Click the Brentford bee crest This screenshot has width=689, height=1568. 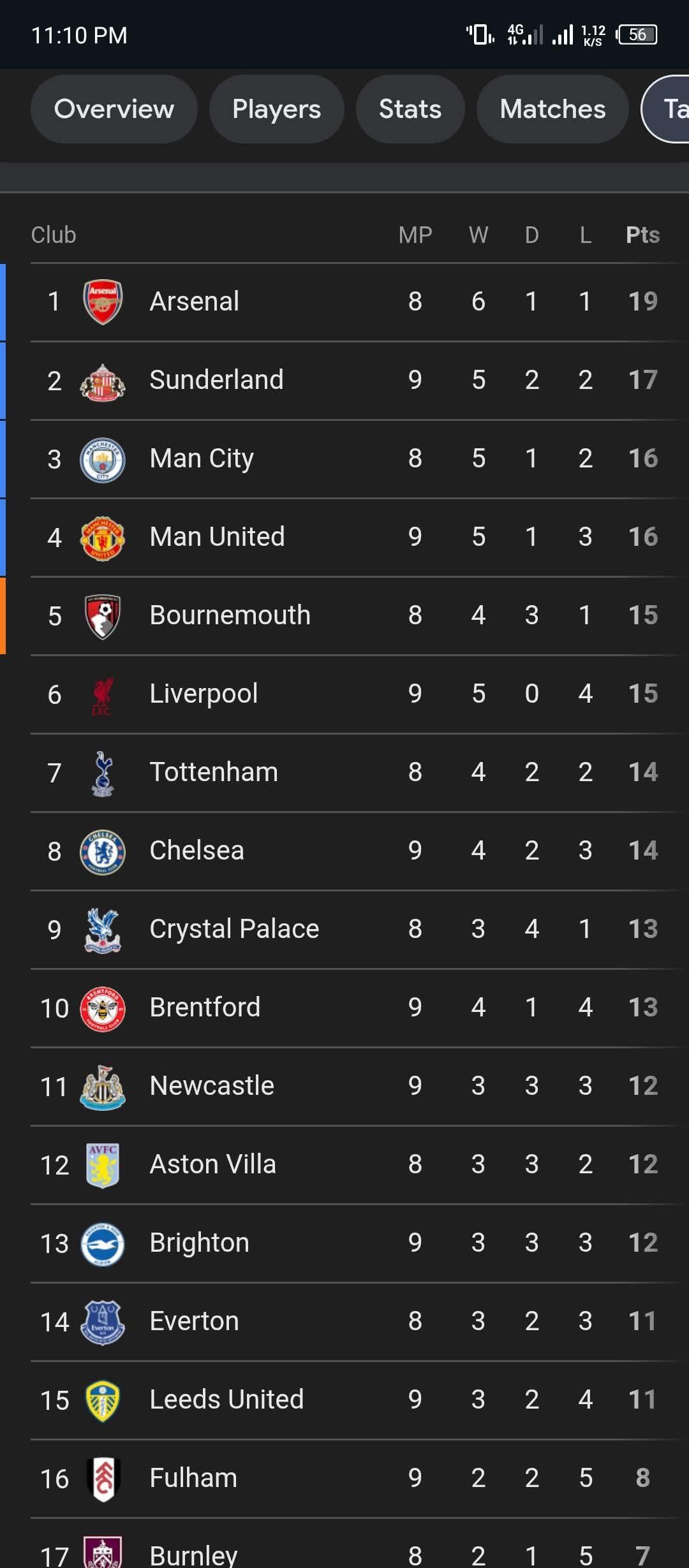102,1008
